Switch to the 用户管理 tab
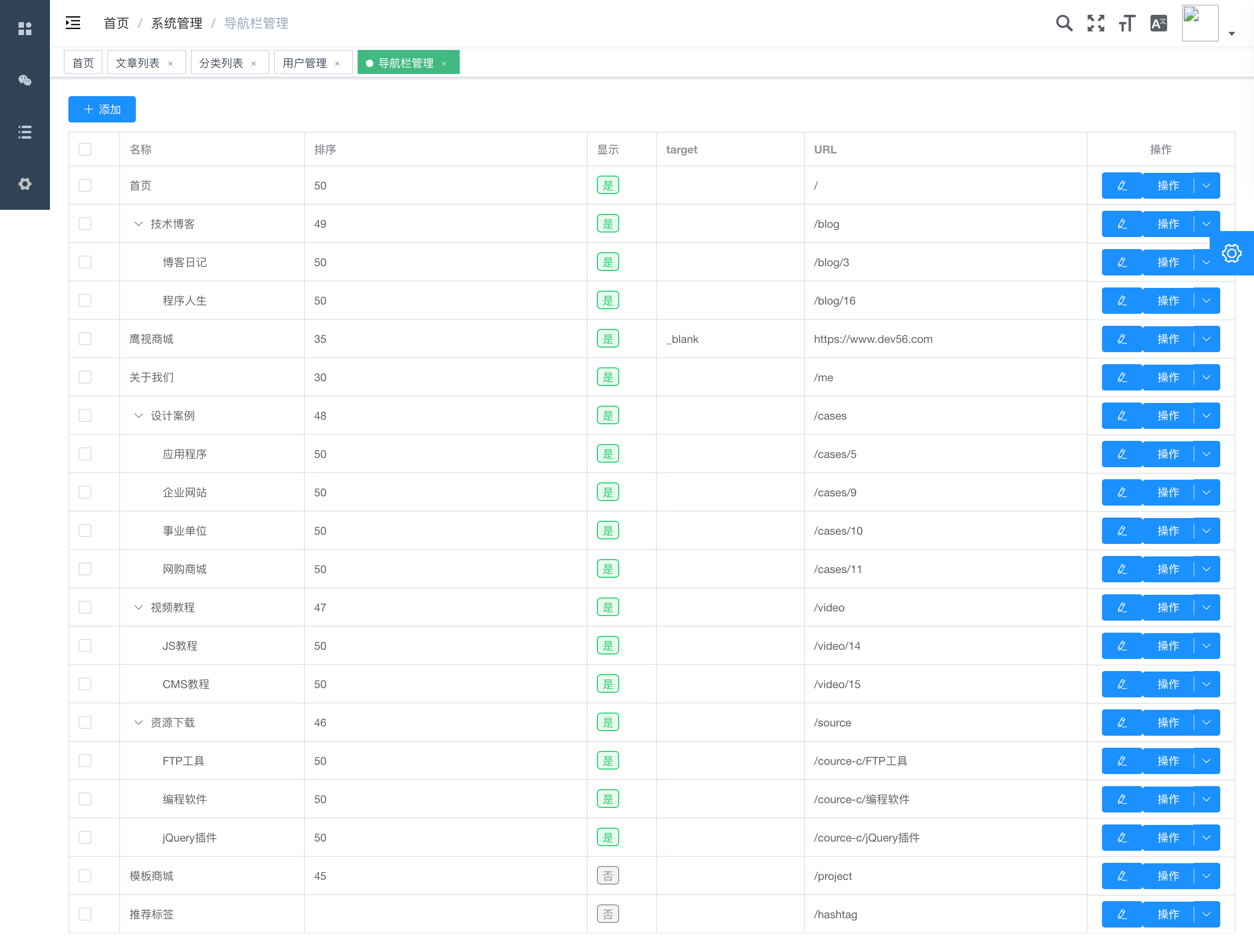 (304, 63)
